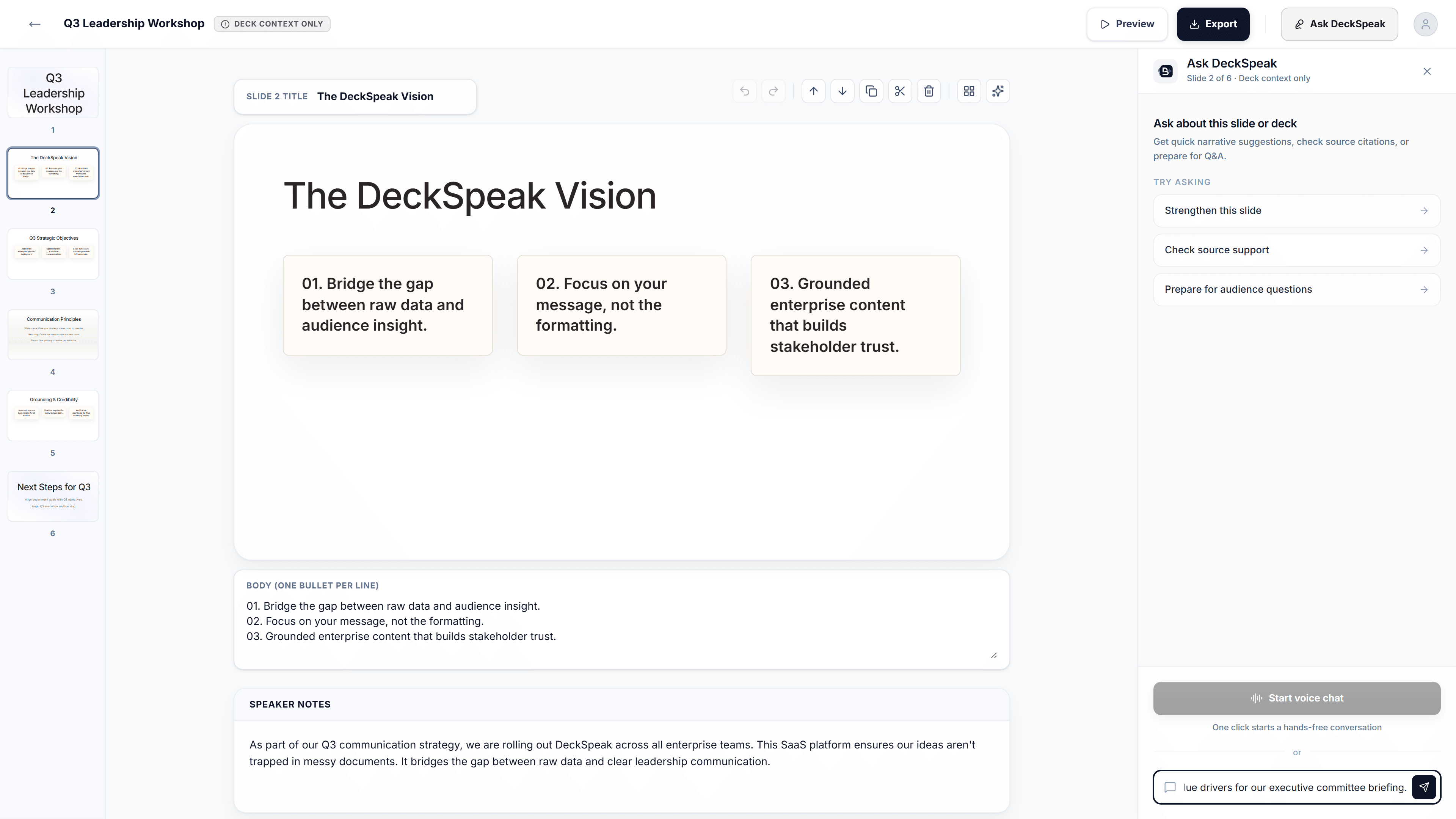The image size is (1456, 819).
Task: Move the slide down with the down arrow
Action: (x=842, y=91)
